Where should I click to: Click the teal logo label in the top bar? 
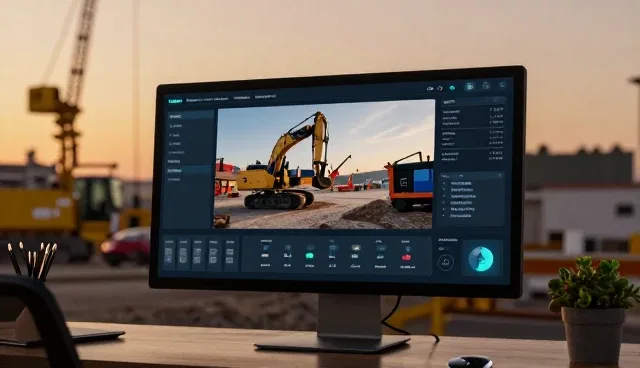tap(176, 100)
